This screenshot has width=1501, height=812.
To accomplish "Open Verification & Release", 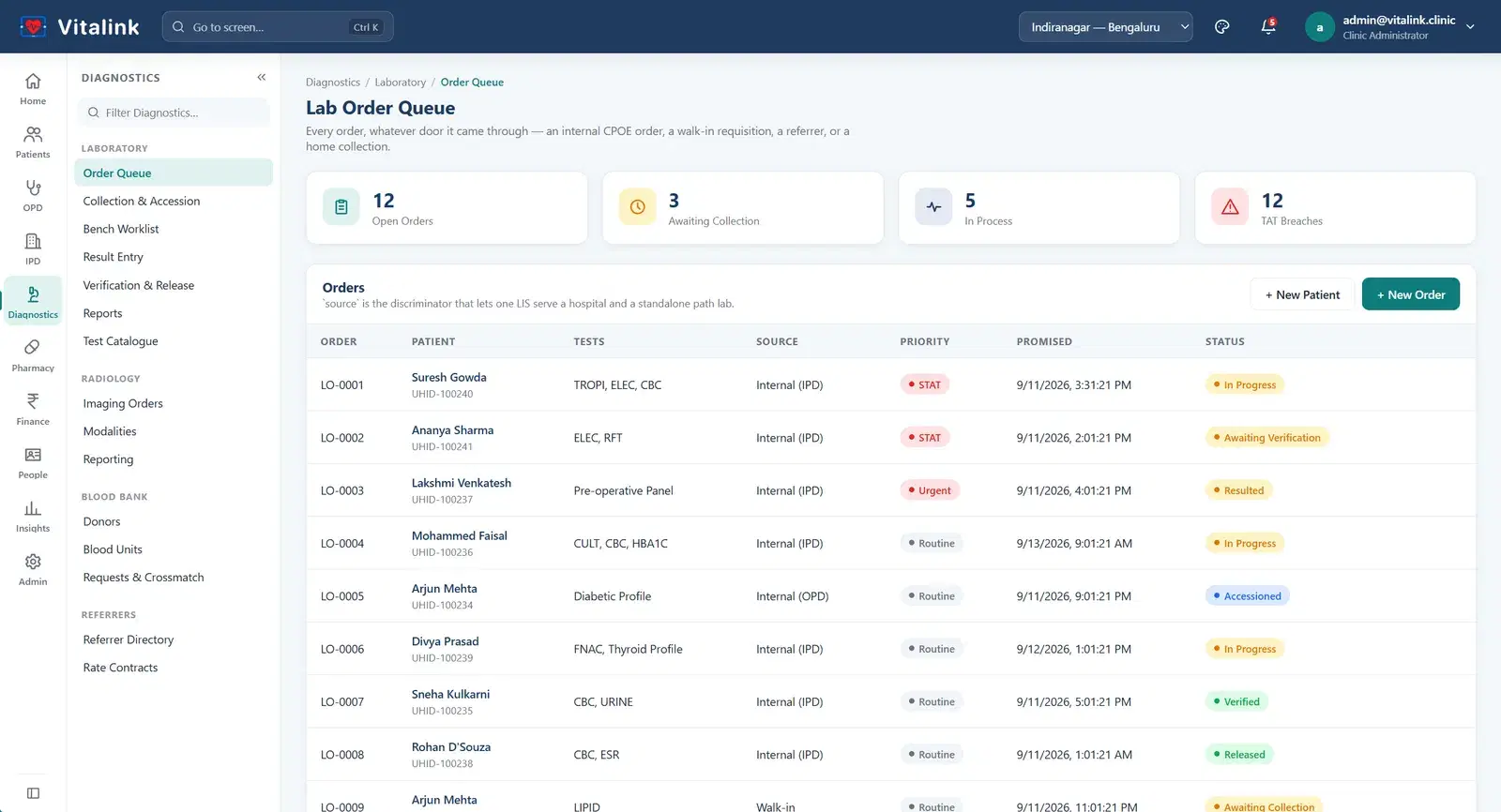I will (174, 285).
